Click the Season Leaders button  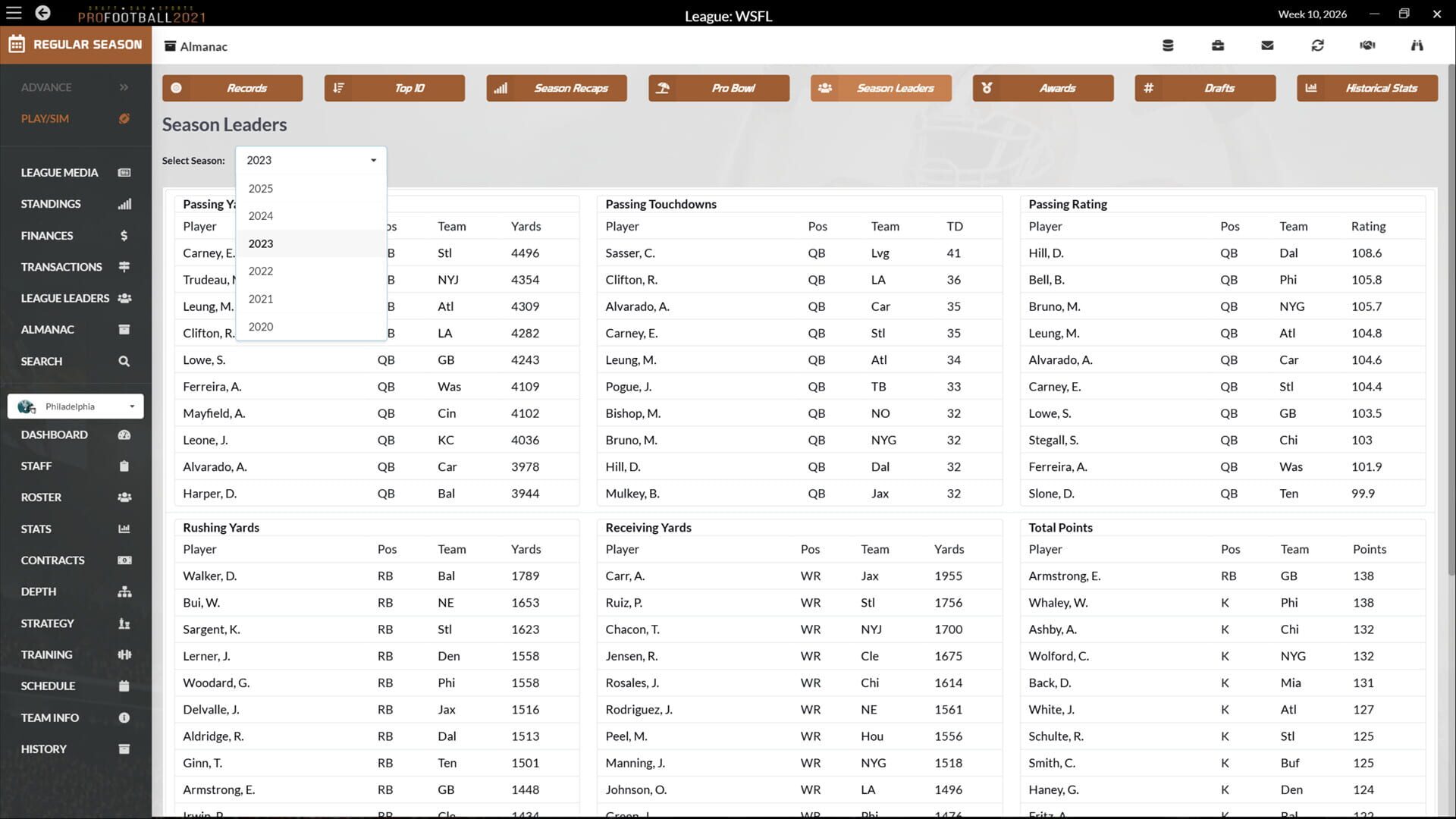pyautogui.click(x=880, y=88)
